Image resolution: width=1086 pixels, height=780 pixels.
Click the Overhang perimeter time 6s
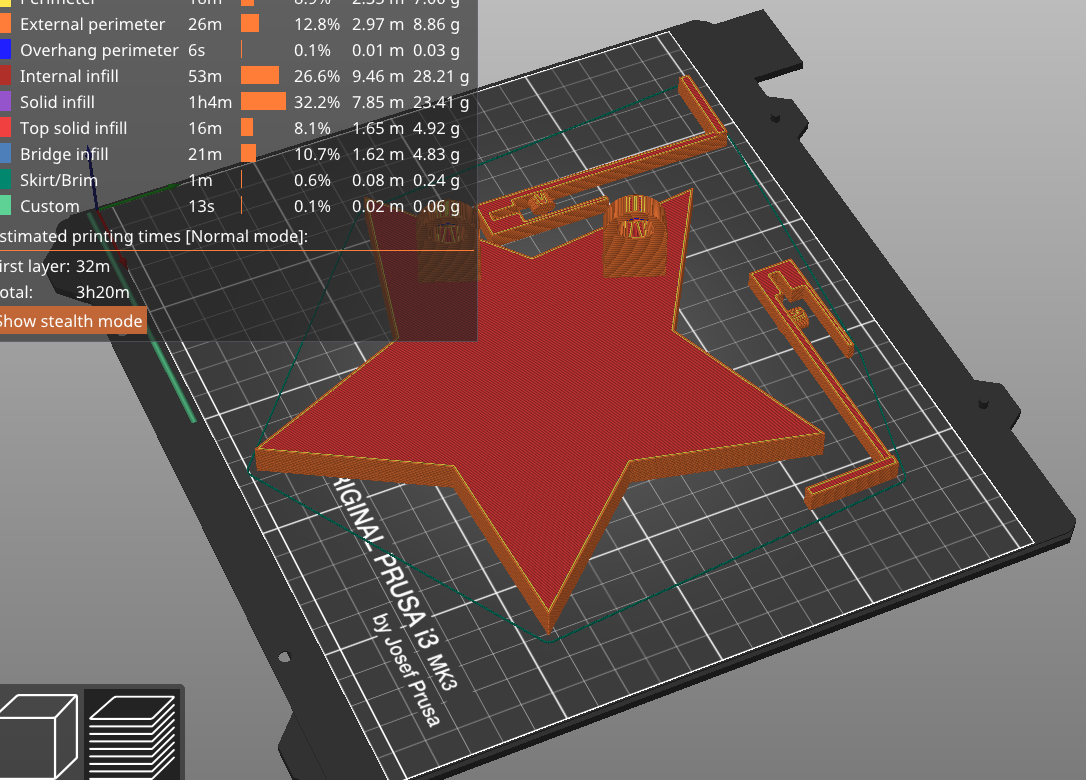click(197, 51)
